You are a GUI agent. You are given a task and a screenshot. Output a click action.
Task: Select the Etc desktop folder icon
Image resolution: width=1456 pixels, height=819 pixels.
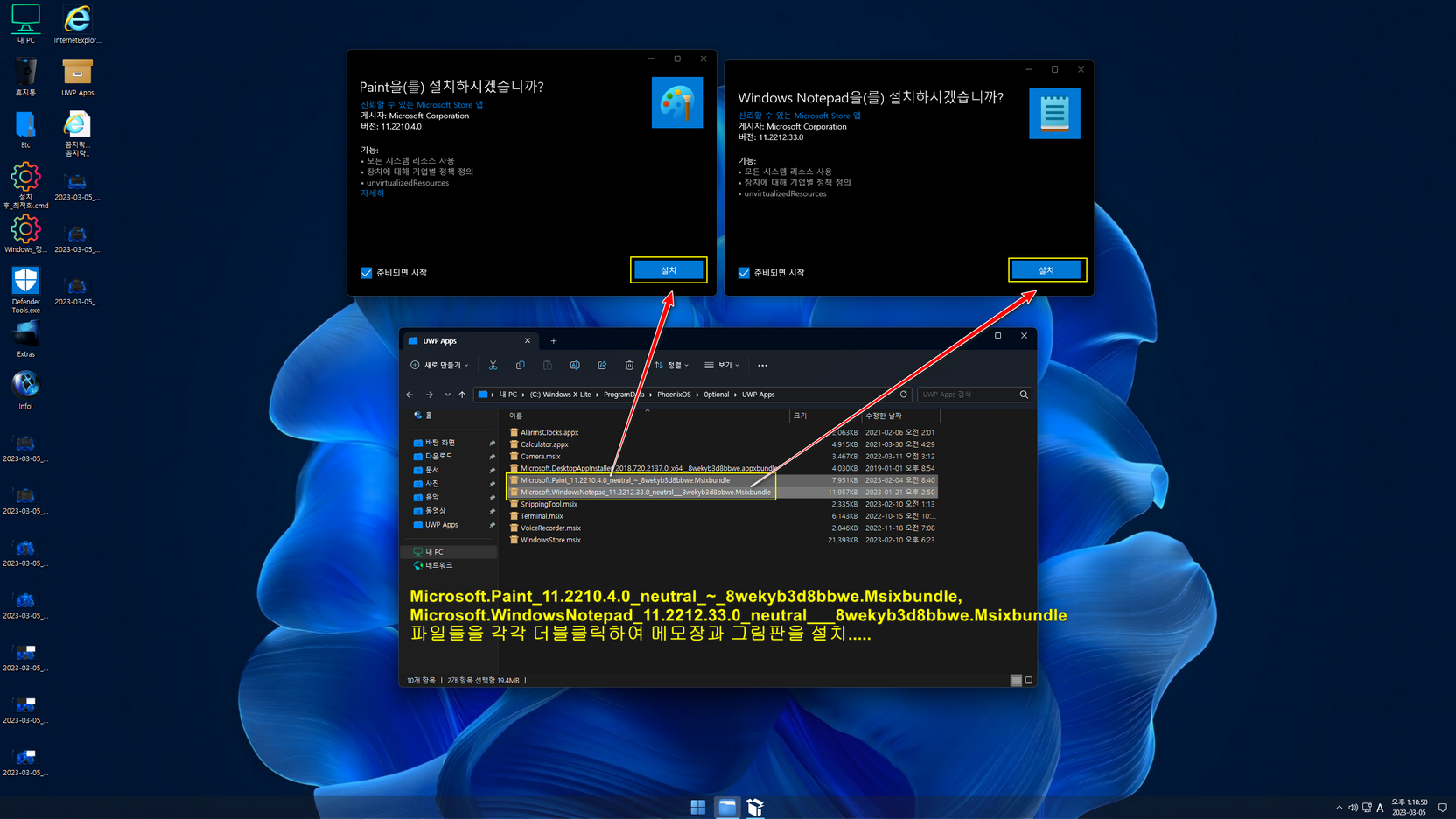point(25,129)
